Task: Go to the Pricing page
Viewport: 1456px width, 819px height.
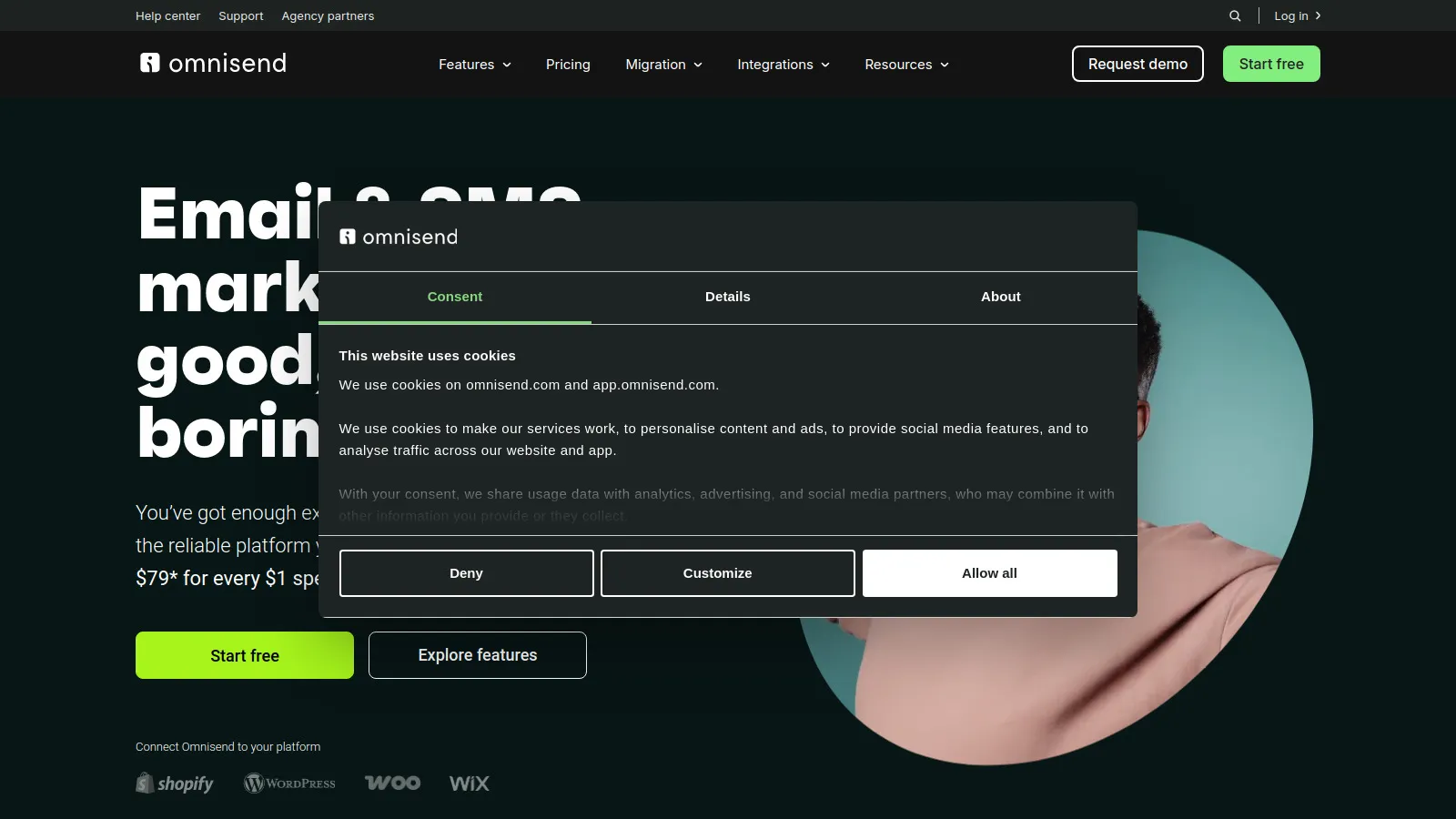Action: click(568, 65)
